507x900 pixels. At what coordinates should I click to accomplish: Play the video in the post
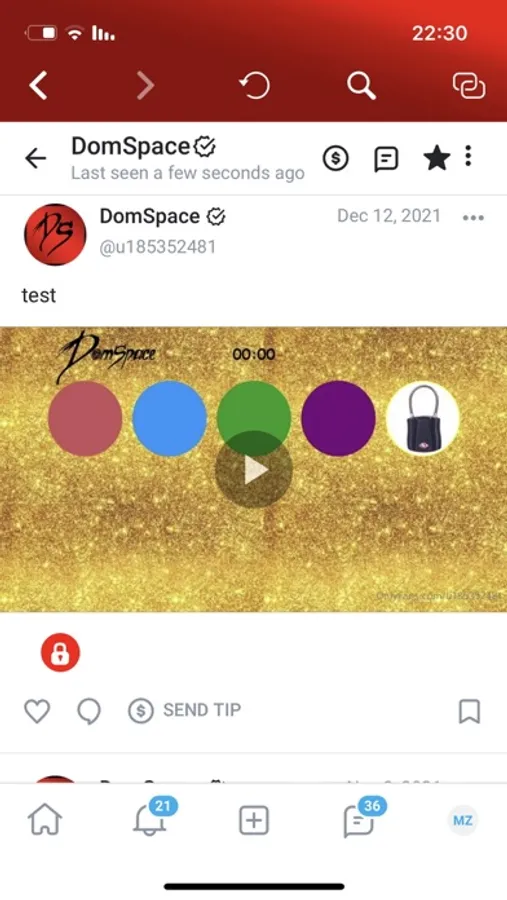254,470
